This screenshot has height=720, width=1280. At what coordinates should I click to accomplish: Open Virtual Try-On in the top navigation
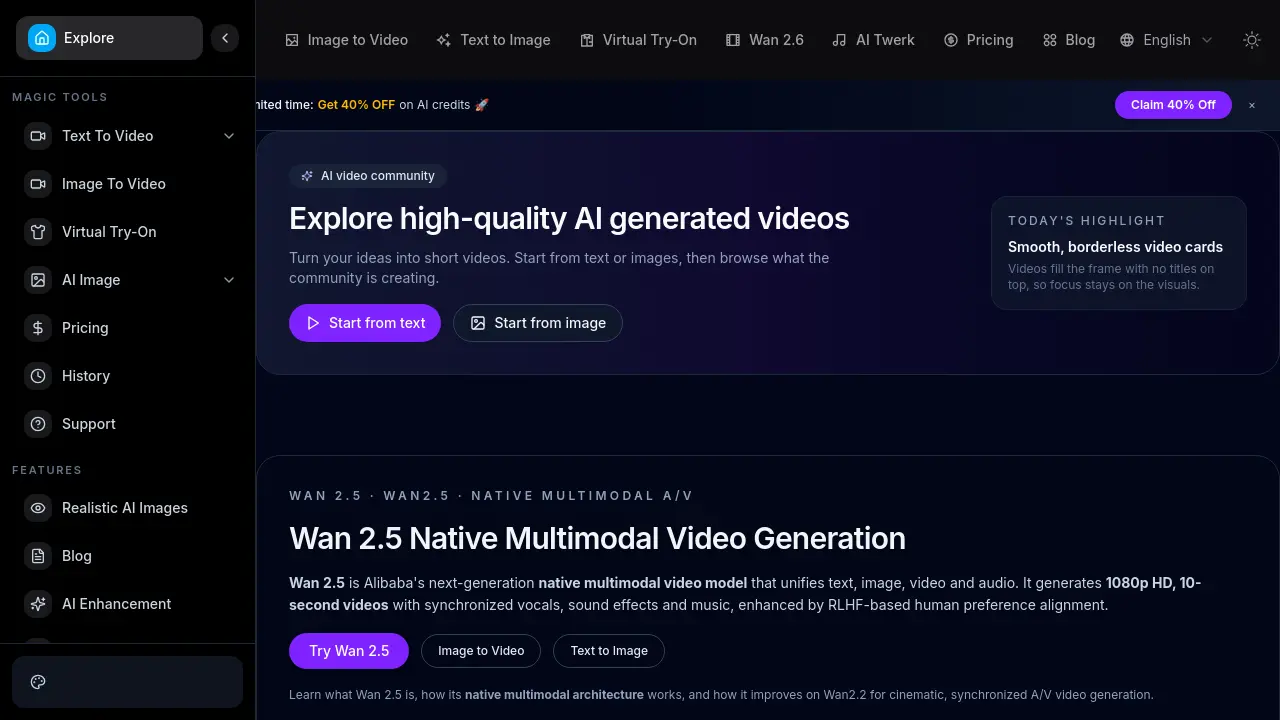click(639, 40)
